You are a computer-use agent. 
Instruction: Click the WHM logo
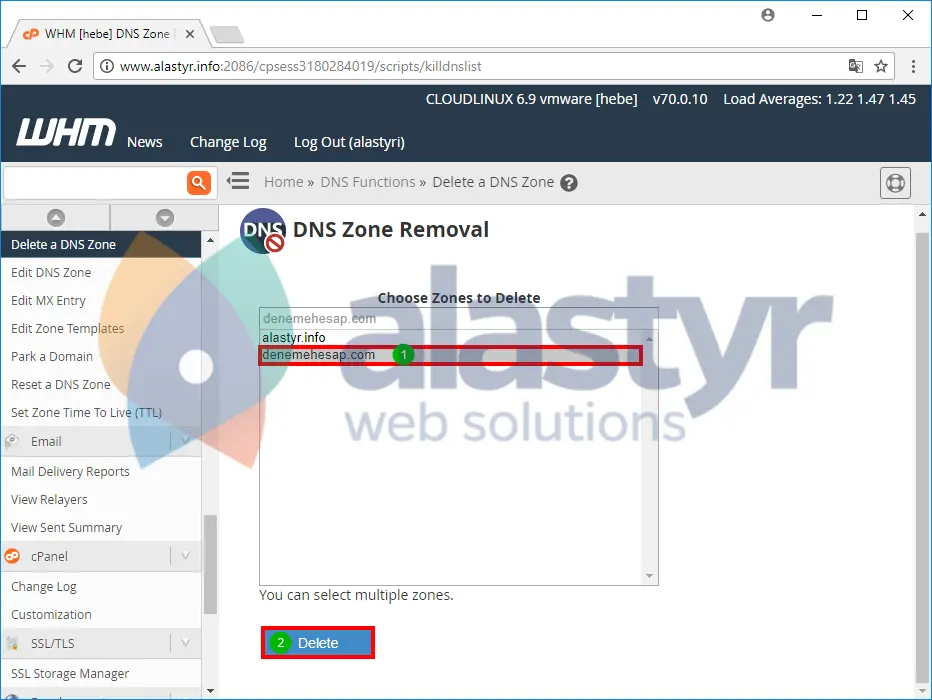coord(66,132)
